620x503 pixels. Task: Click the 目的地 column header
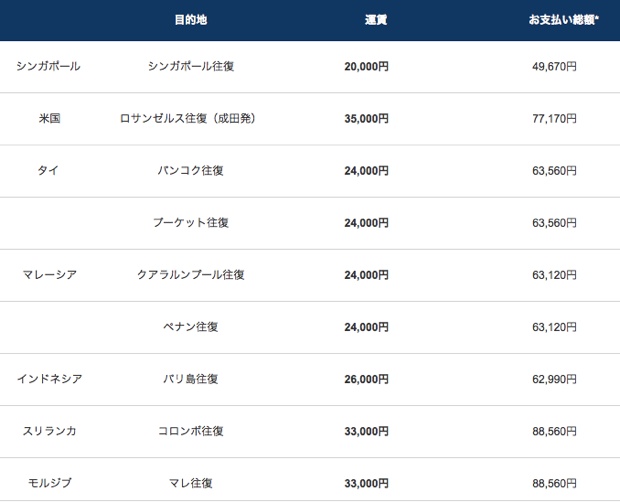coord(191,20)
